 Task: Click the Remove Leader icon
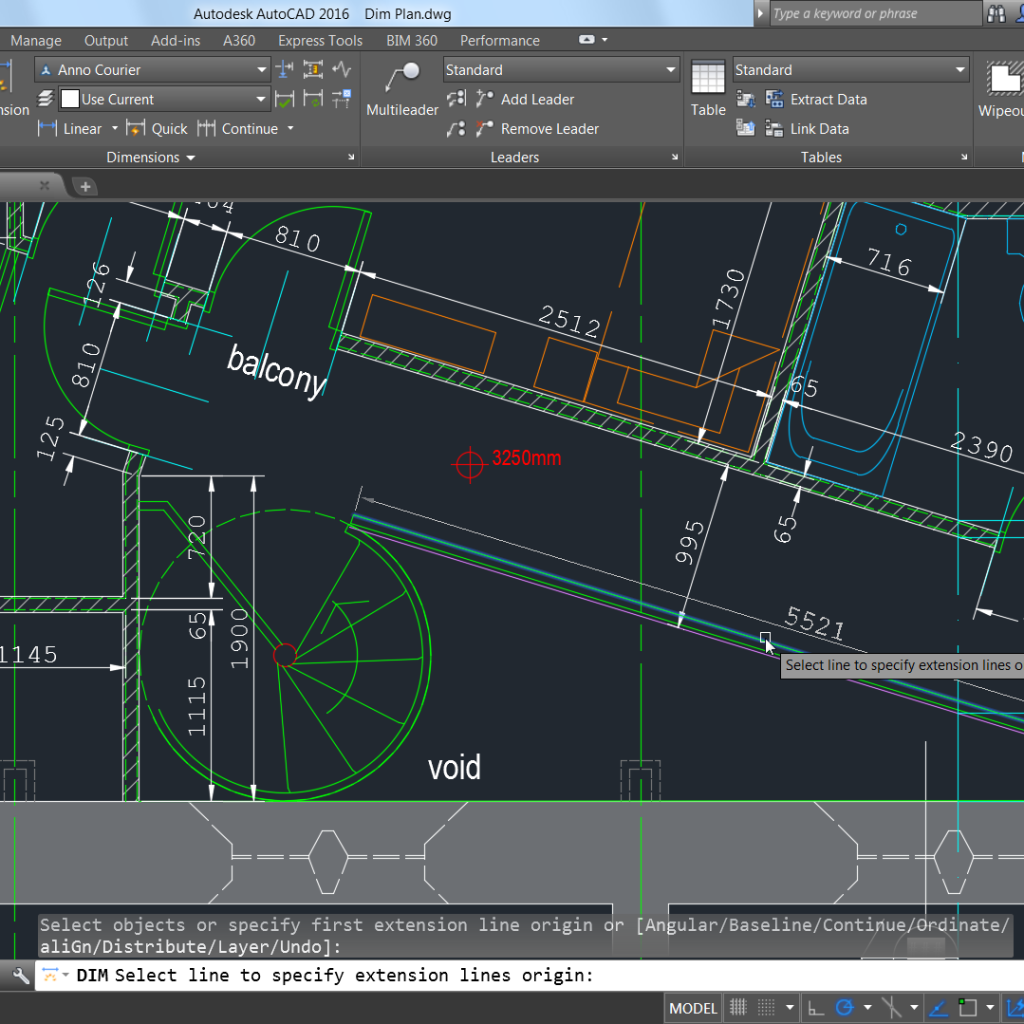click(x=485, y=129)
